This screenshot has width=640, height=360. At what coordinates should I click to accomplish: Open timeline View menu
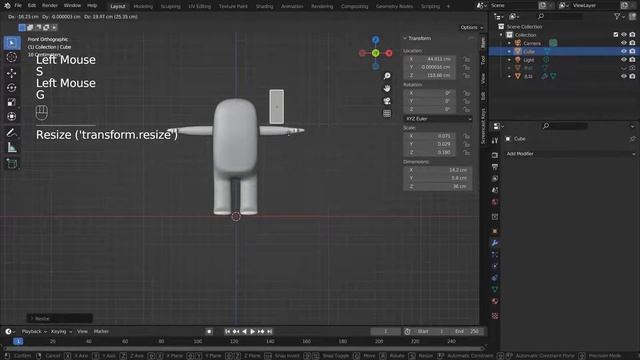pos(82,331)
